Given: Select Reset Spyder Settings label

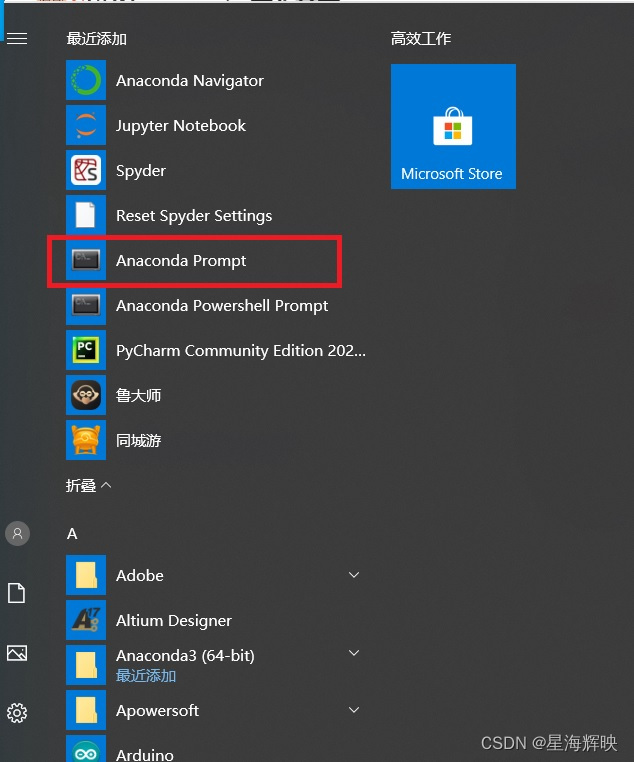Looking at the screenshot, I should coord(194,216).
